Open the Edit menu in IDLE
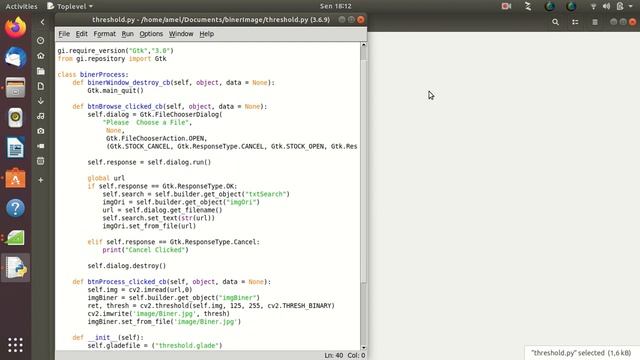The height and width of the screenshot is (360, 640). (82, 34)
